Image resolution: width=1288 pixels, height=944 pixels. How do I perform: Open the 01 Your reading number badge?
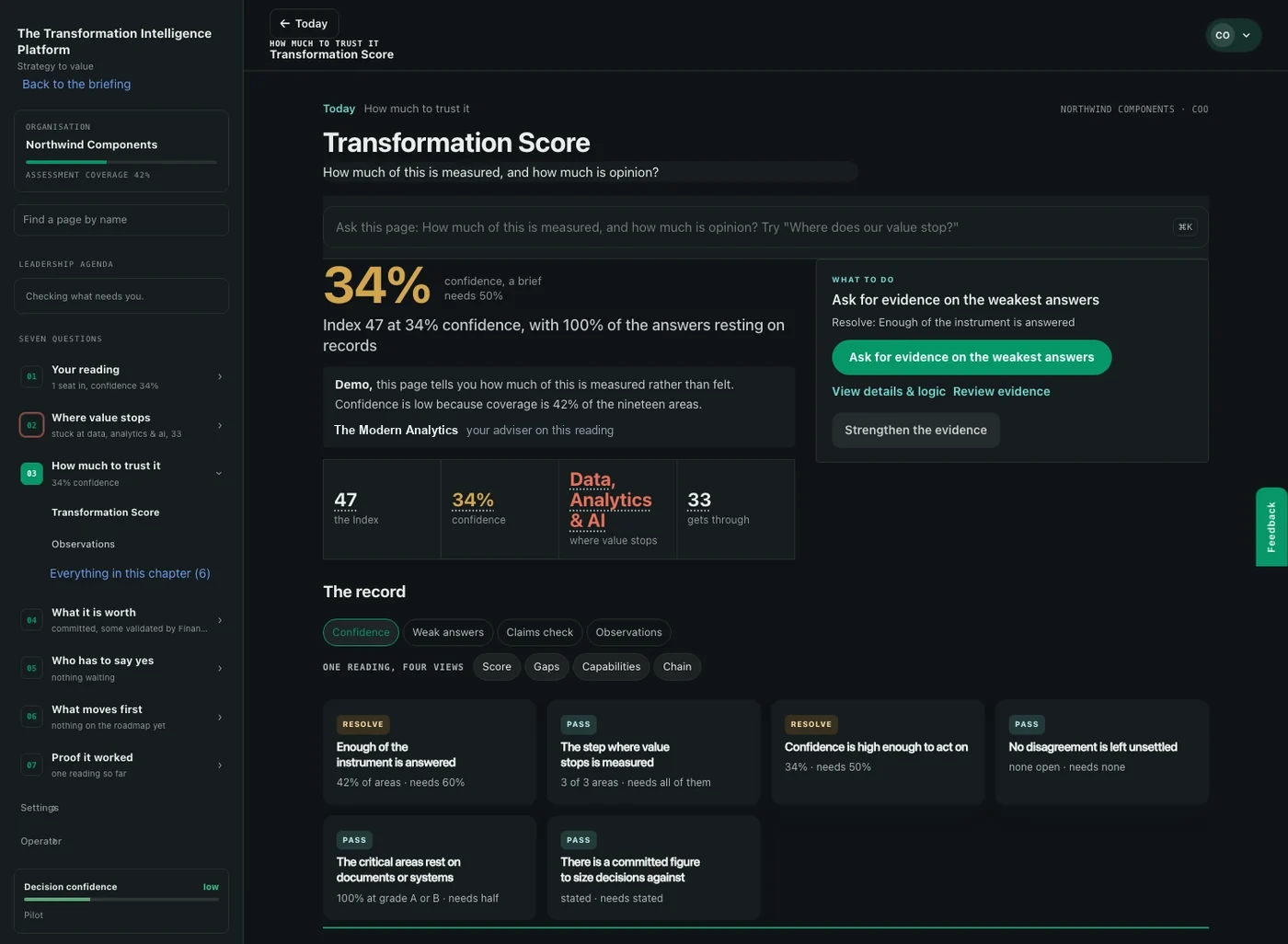pos(31,376)
